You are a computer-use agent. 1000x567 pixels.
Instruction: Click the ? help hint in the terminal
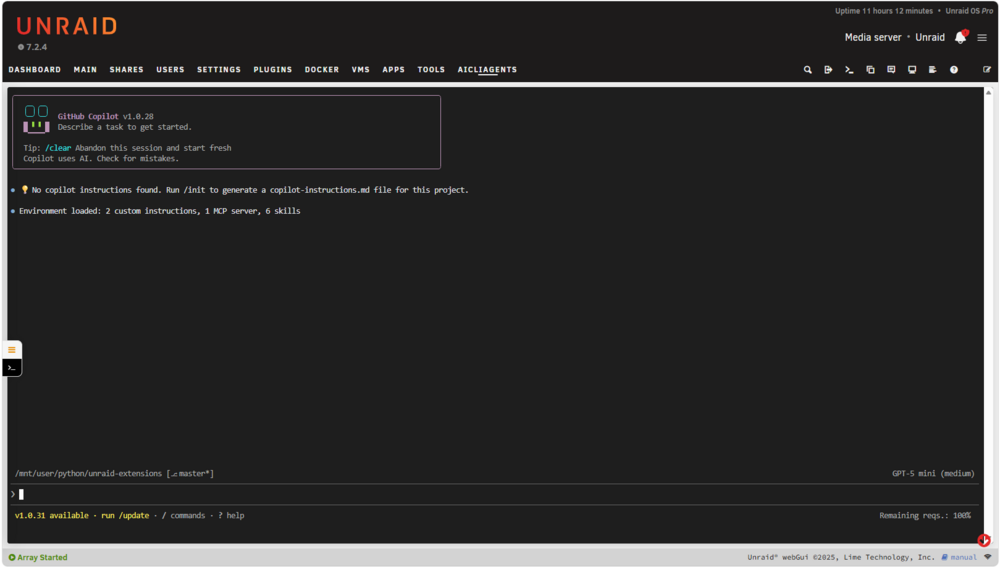(x=231, y=515)
